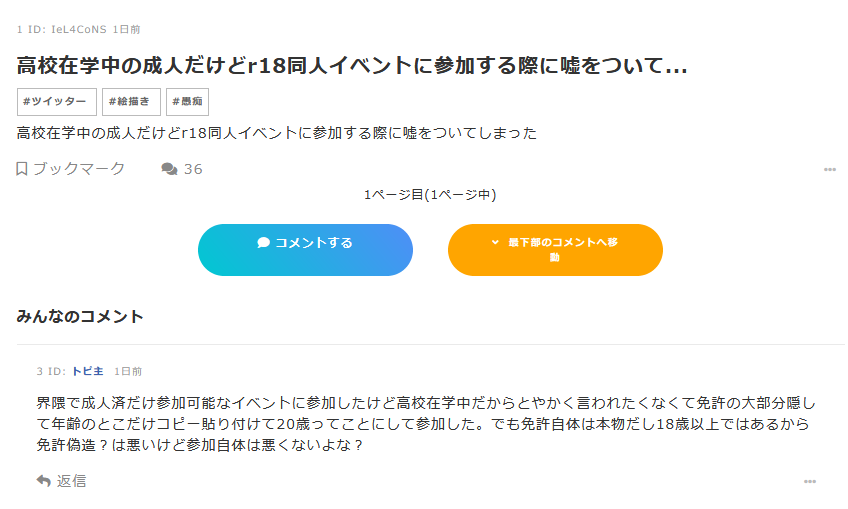Click the speech bubbles icon beside 36

pyautogui.click(x=169, y=169)
